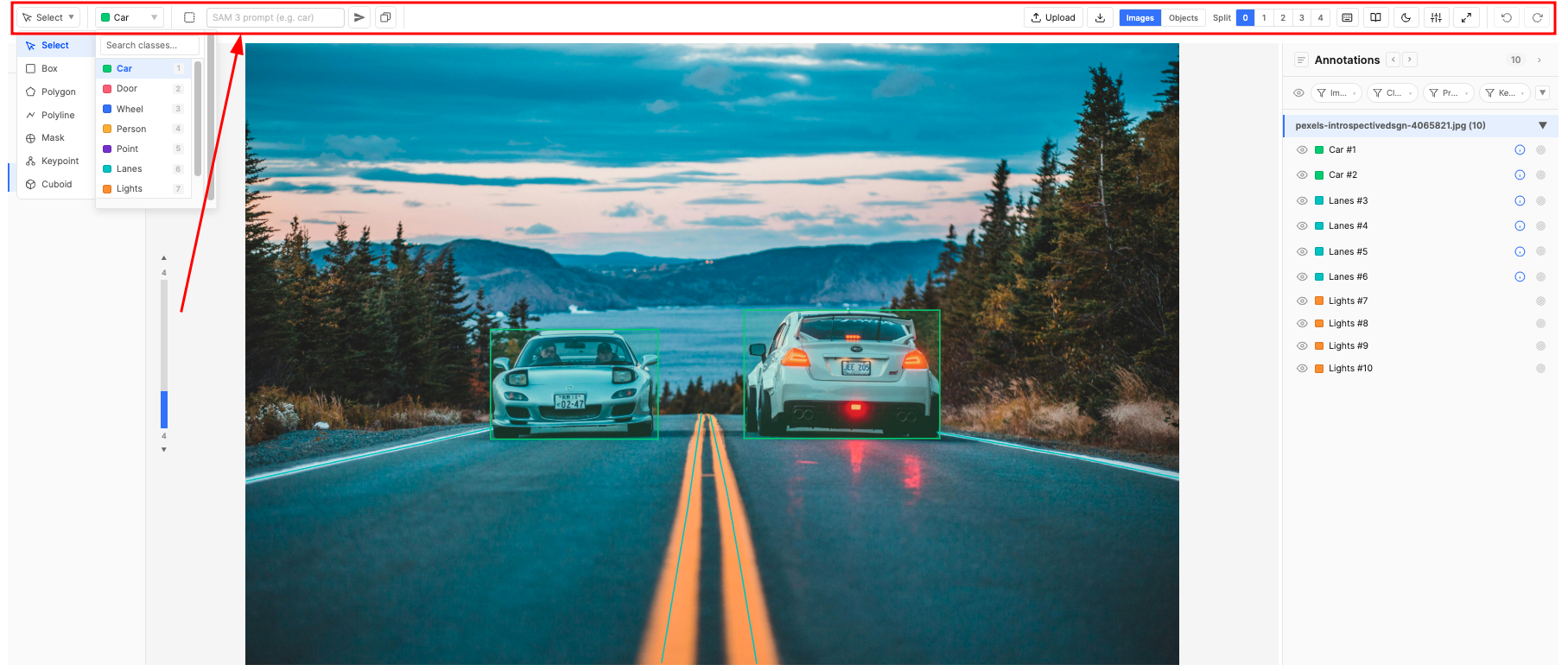Click the sliders adjustments icon
This screenshot has width=1568, height=671.
(x=1436, y=17)
